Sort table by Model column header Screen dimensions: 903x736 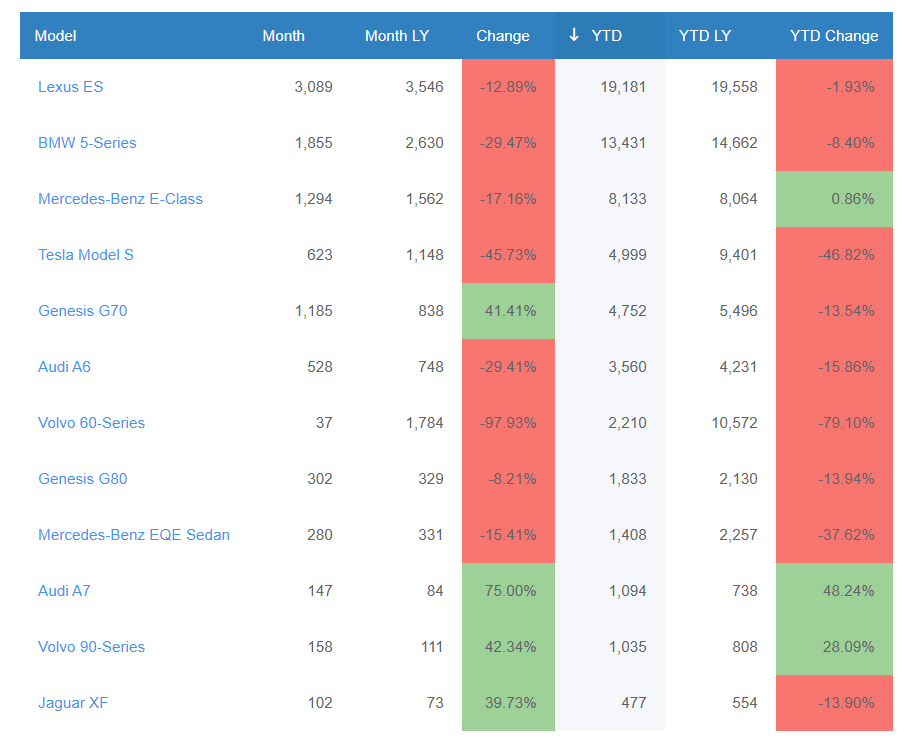click(55, 36)
